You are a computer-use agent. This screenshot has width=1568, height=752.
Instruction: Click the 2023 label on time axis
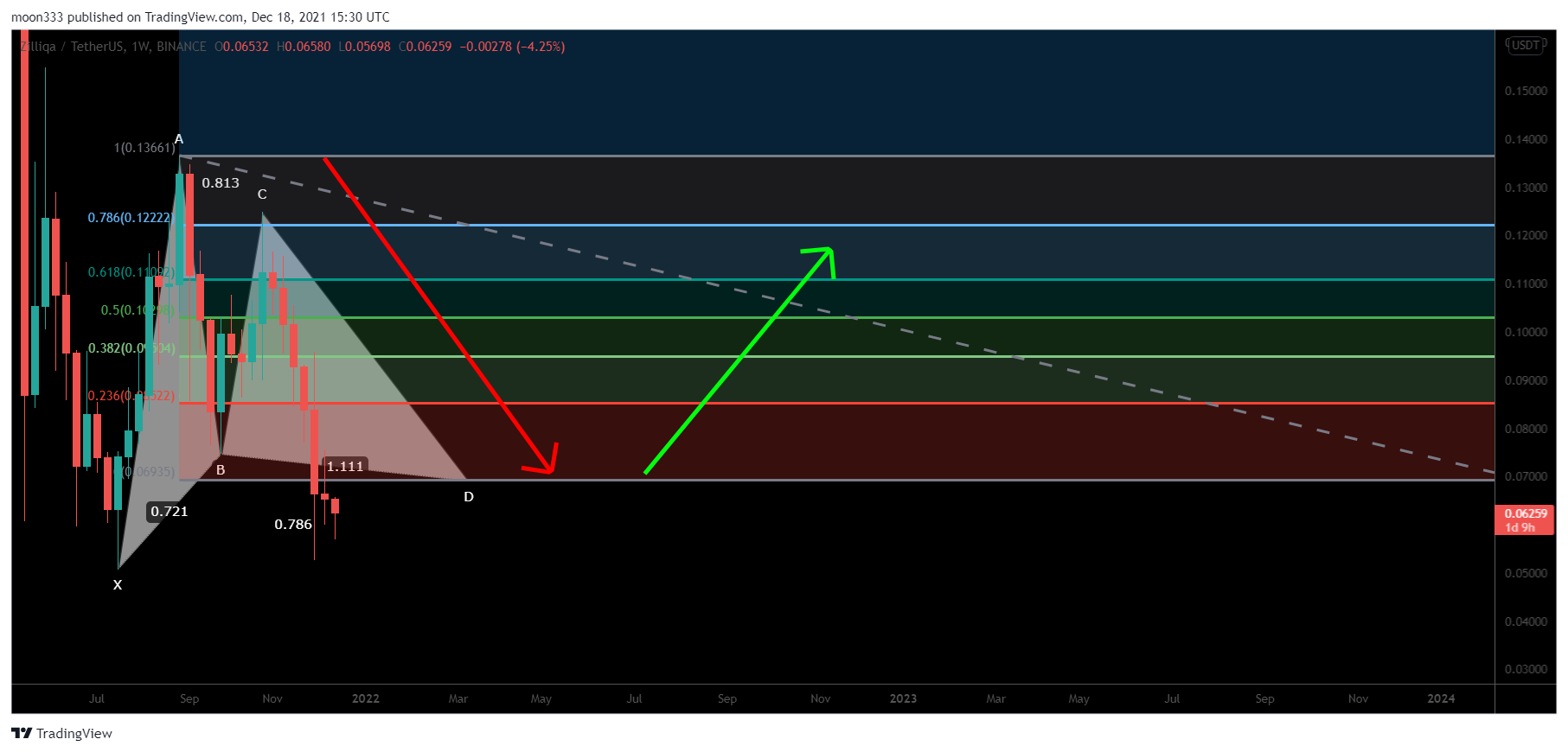[x=903, y=698]
